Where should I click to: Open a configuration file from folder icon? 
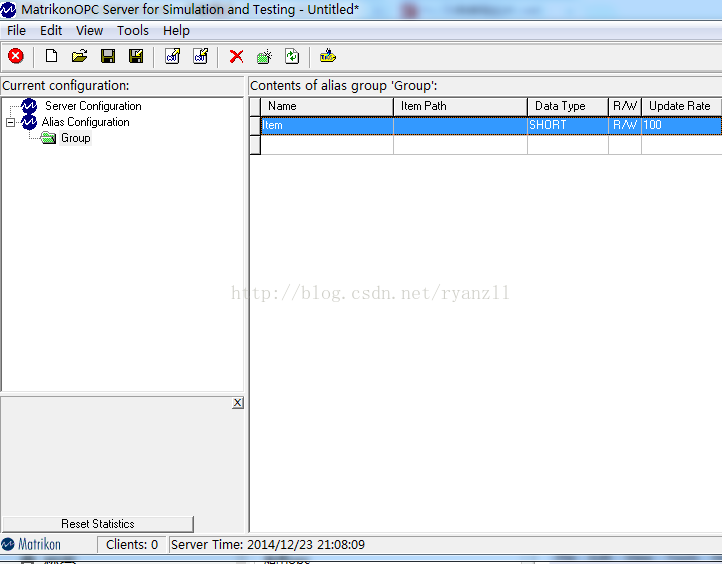coord(79,56)
